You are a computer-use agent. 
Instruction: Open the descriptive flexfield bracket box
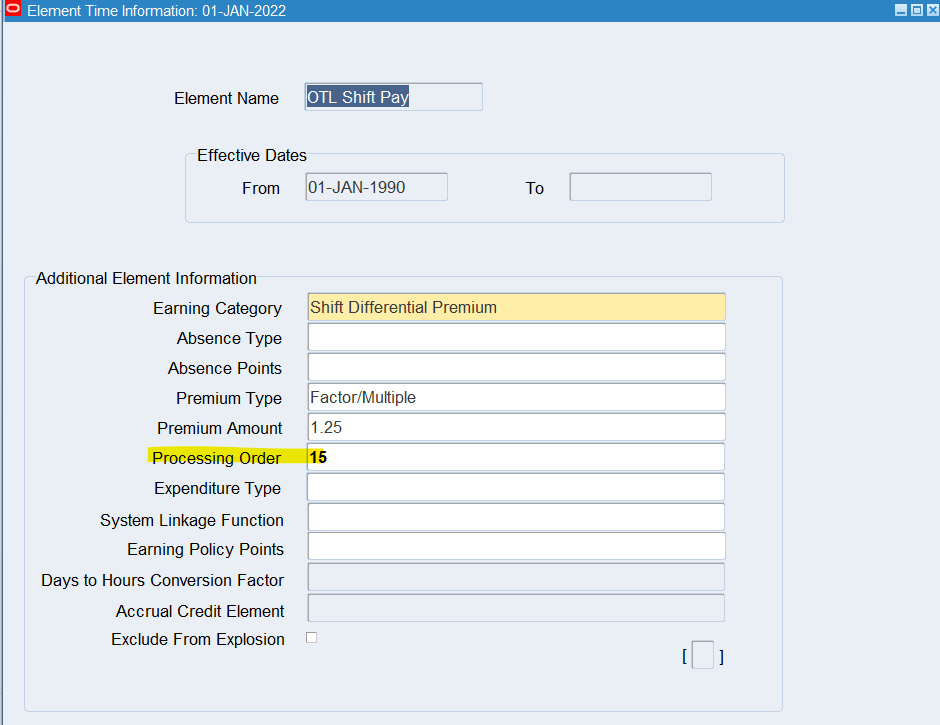[x=703, y=656]
